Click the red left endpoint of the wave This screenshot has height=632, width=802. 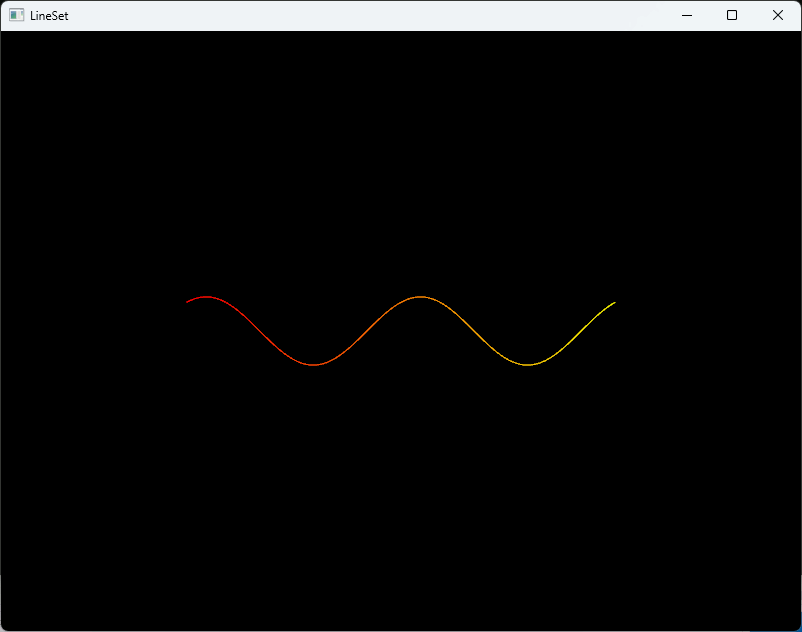187,301
